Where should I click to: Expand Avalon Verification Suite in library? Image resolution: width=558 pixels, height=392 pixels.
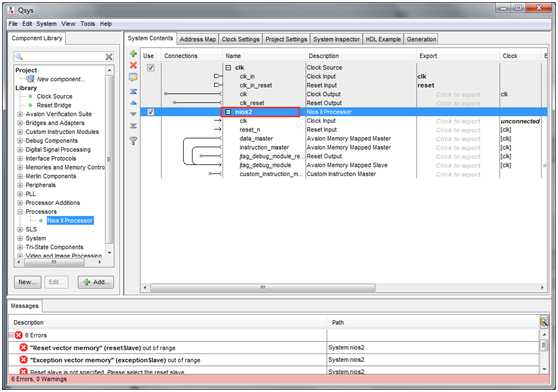(x=20, y=114)
